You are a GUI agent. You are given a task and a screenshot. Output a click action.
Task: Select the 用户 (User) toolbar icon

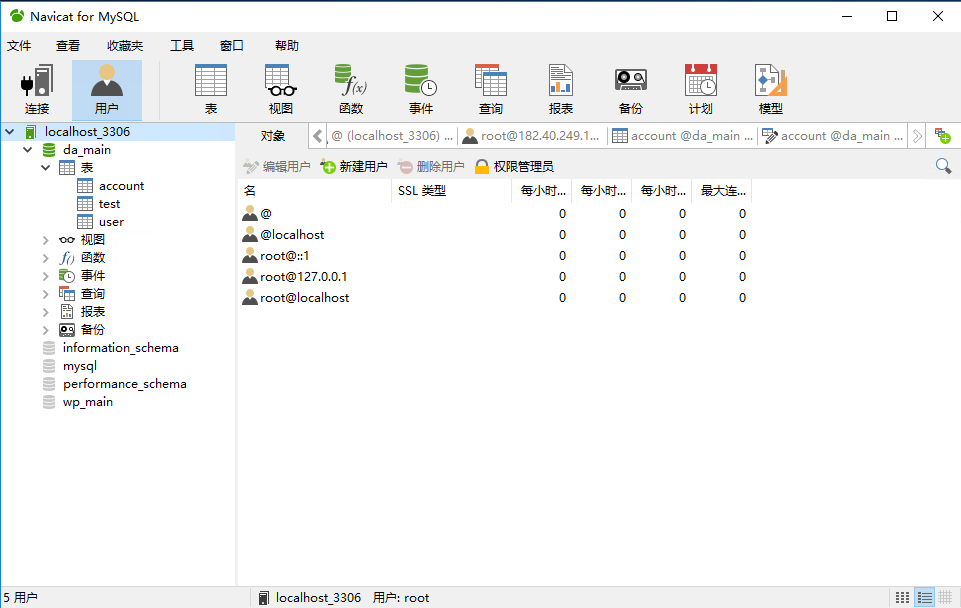pos(107,90)
